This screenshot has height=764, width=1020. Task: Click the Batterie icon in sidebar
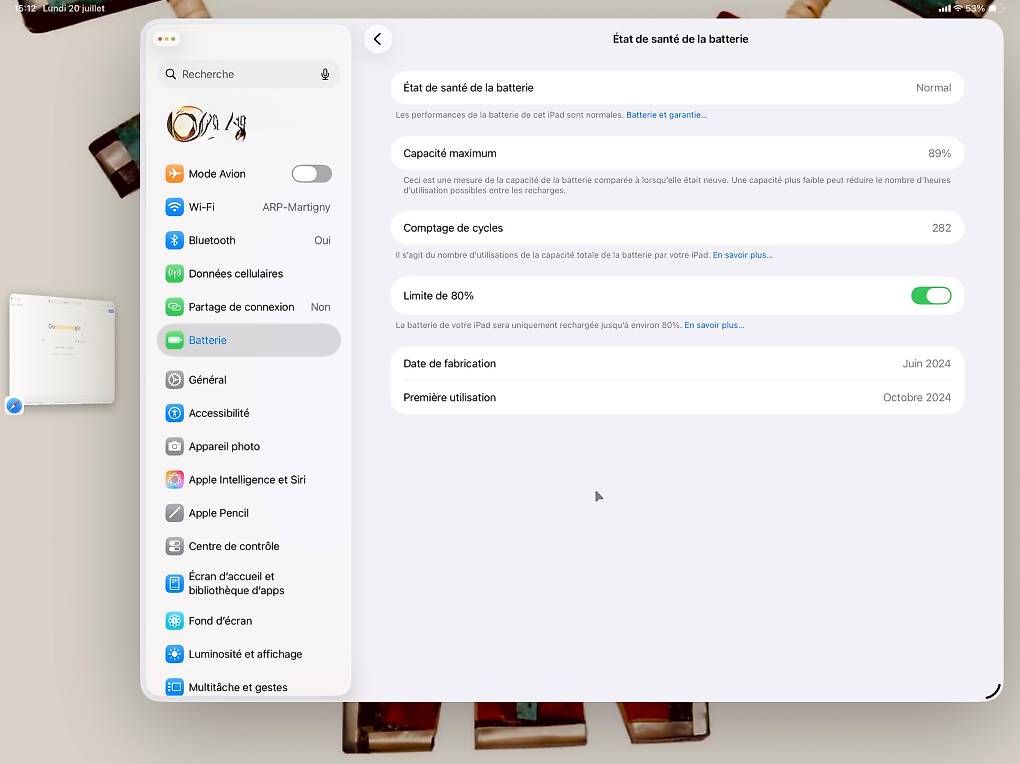click(174, 340)
